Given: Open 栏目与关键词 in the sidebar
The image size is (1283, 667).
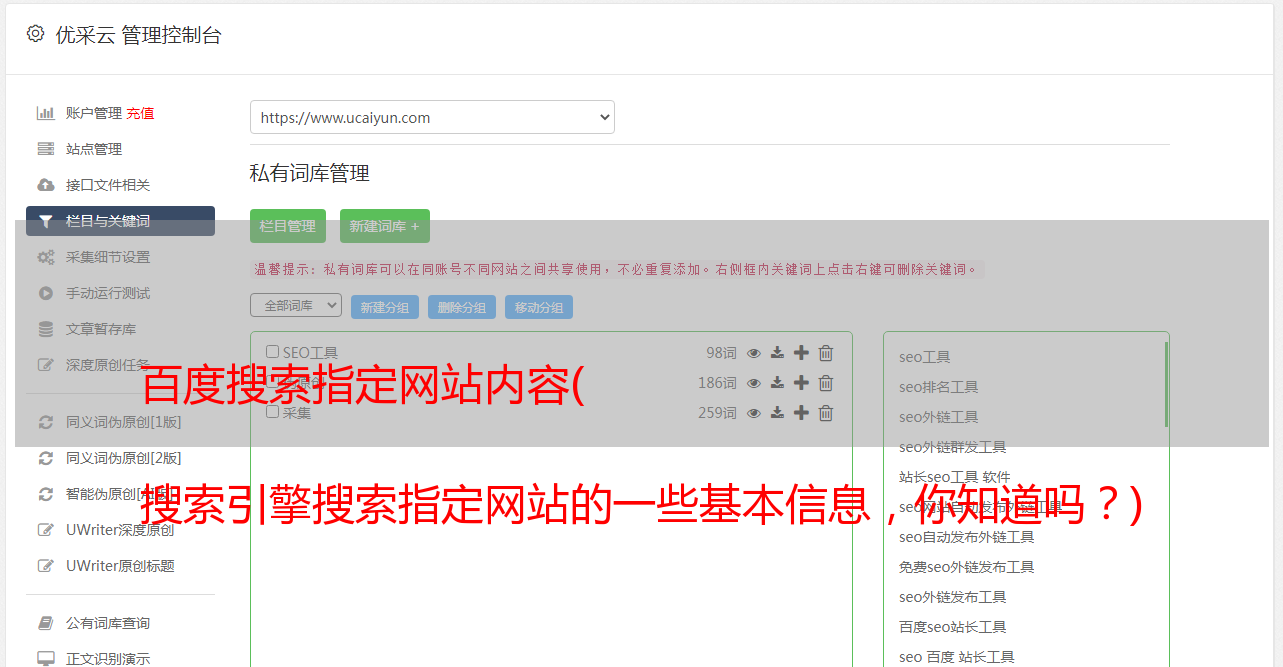Looking at the screenshot, I should click(x=120, y=221).
